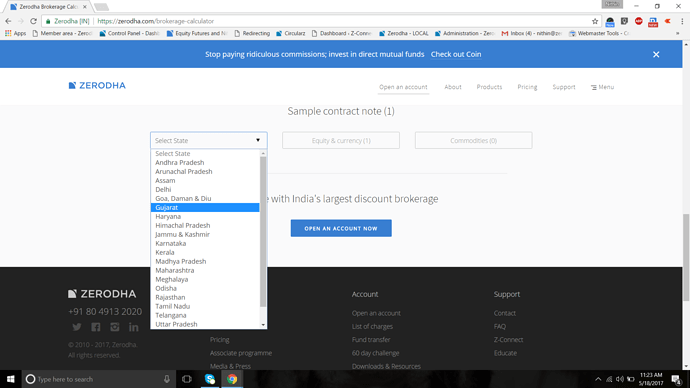Click the state list scrollbar thumb

[263, 232]
